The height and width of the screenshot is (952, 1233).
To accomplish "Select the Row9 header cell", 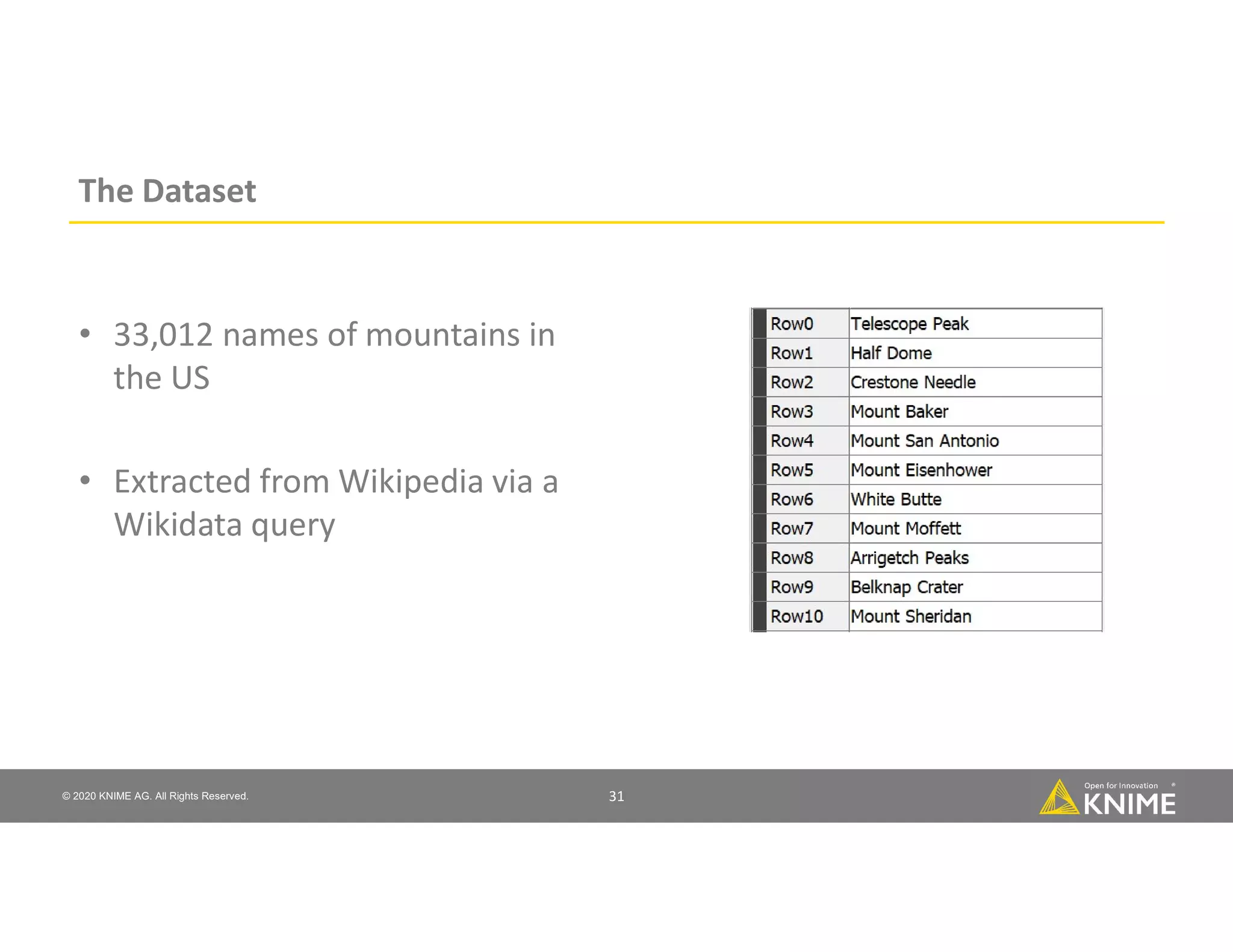I will pos(807,587).
